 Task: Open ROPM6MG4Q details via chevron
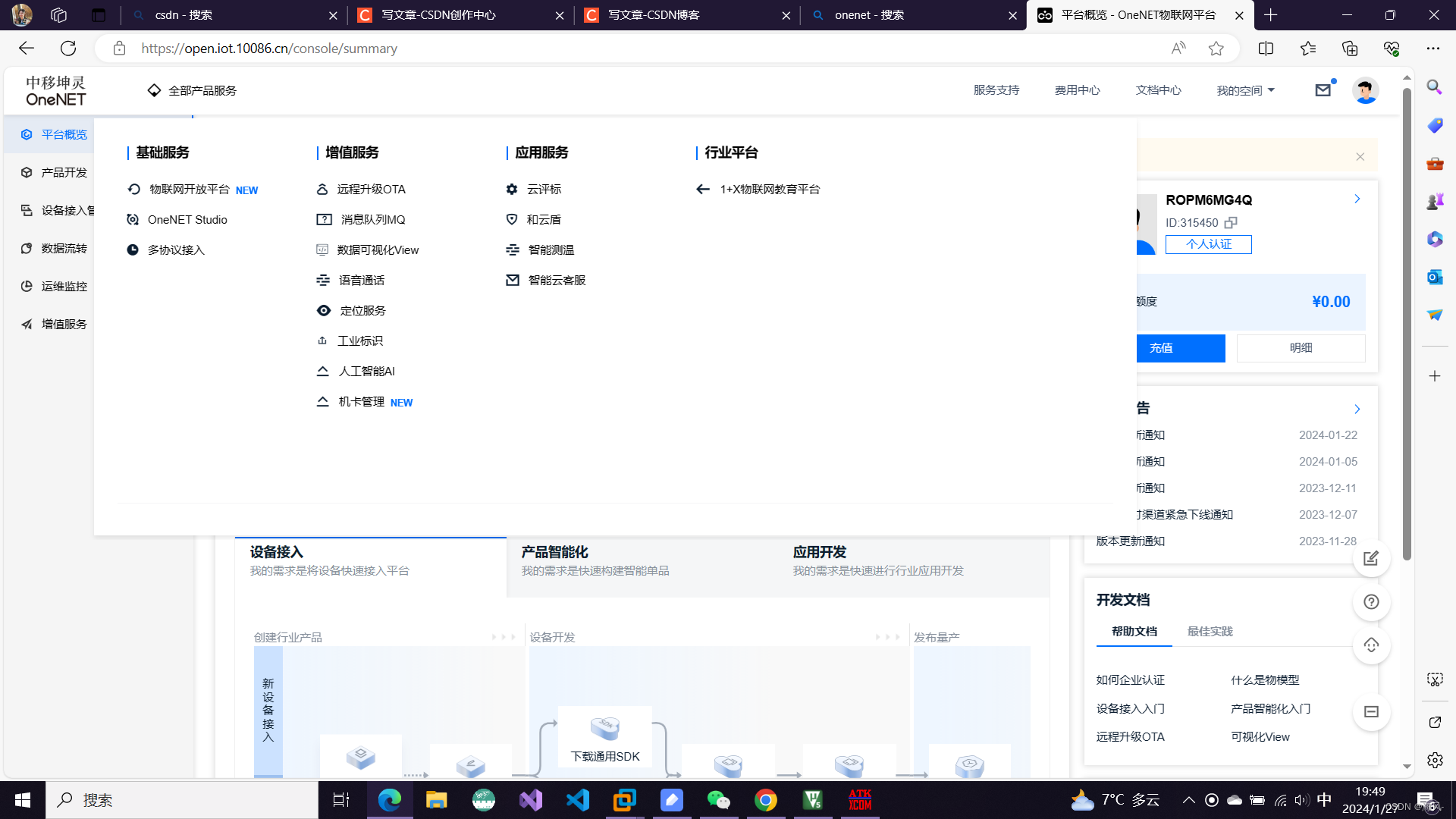pos(1357,199)
